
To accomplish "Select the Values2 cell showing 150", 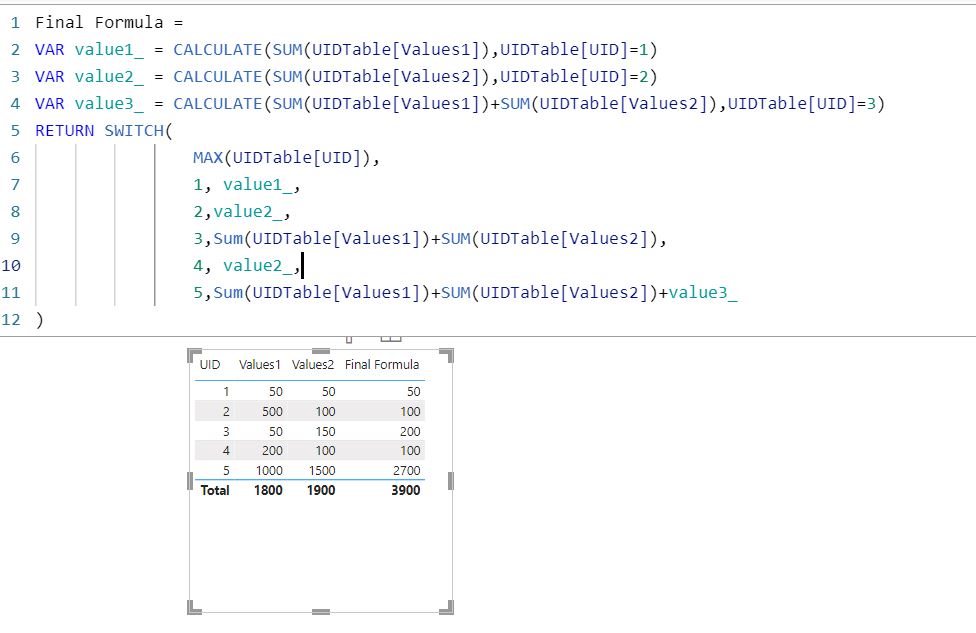I will point(325,431).
